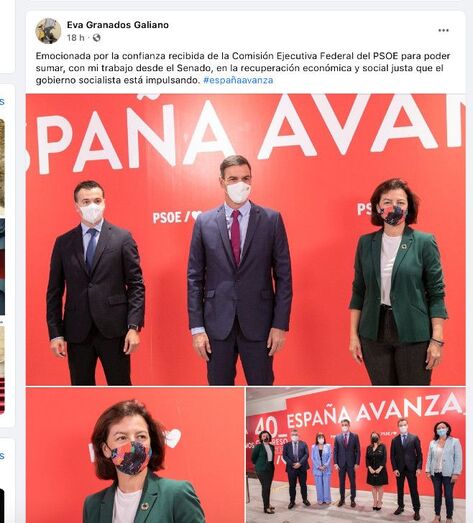Click the globe public-audience icon

tap(96, 38)
